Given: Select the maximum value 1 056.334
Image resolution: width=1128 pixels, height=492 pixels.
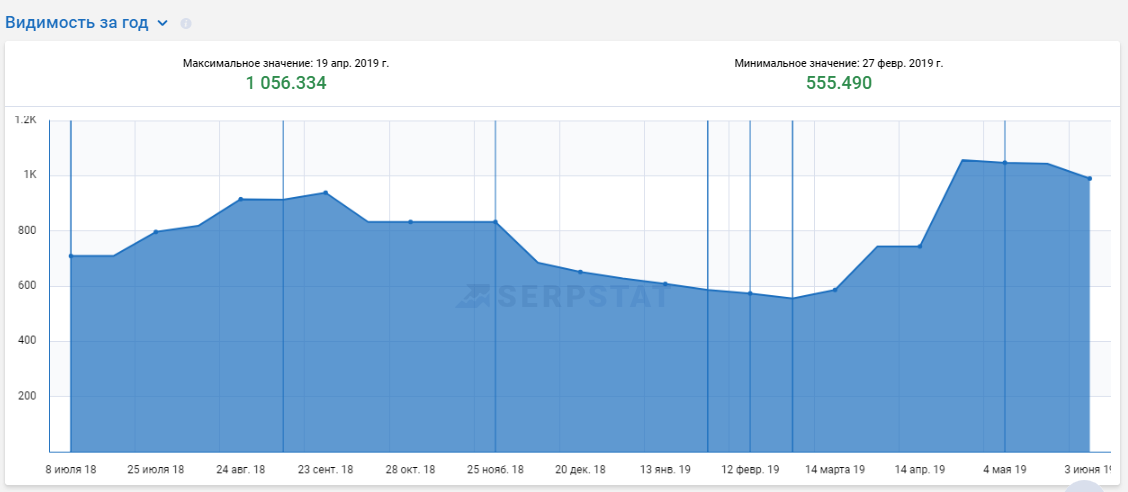Looking at the screenshot, I should point(286,83).
